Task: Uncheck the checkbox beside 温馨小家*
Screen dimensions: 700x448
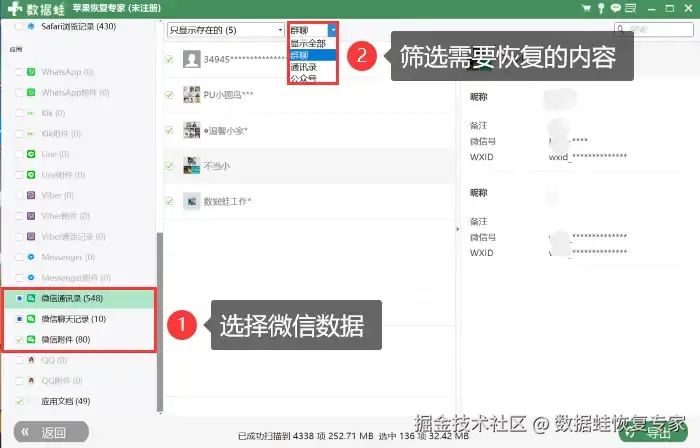Action: (x=169, y=130)
